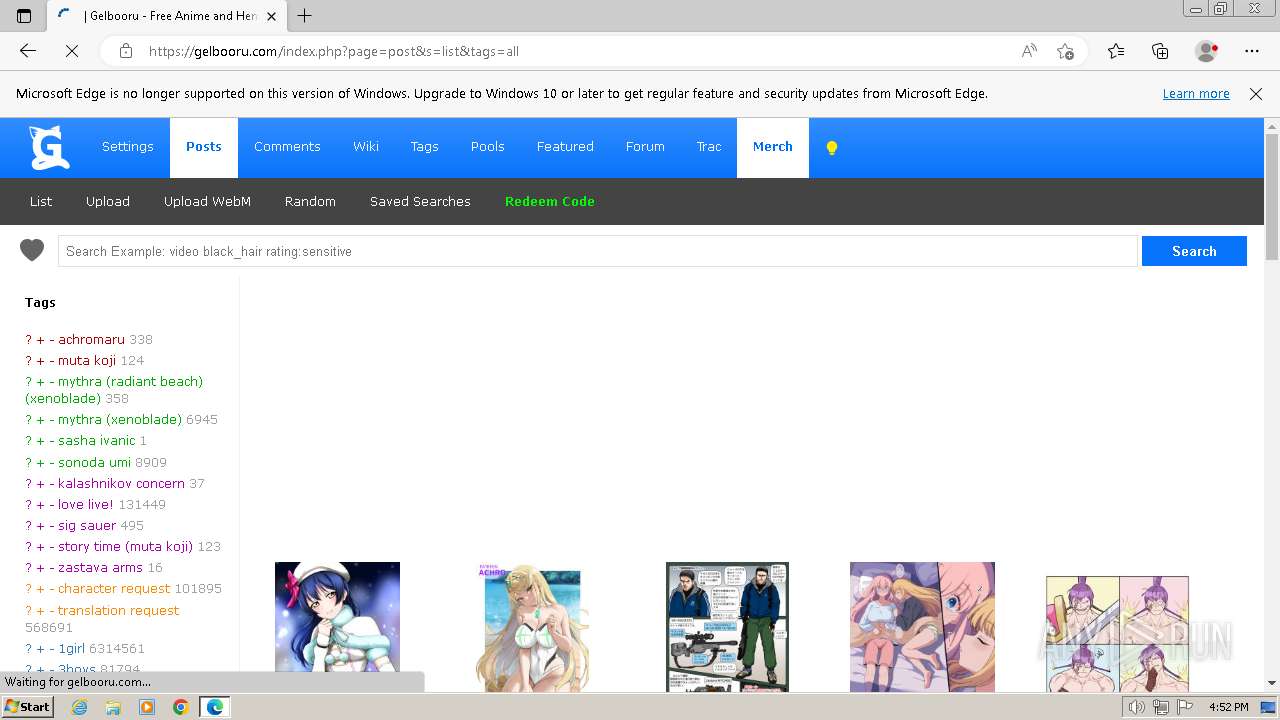The width and height of the screenshot is (1280, 720).
Task: Toggle the lightbulb dark mode icon
Action: pos(831,148)
